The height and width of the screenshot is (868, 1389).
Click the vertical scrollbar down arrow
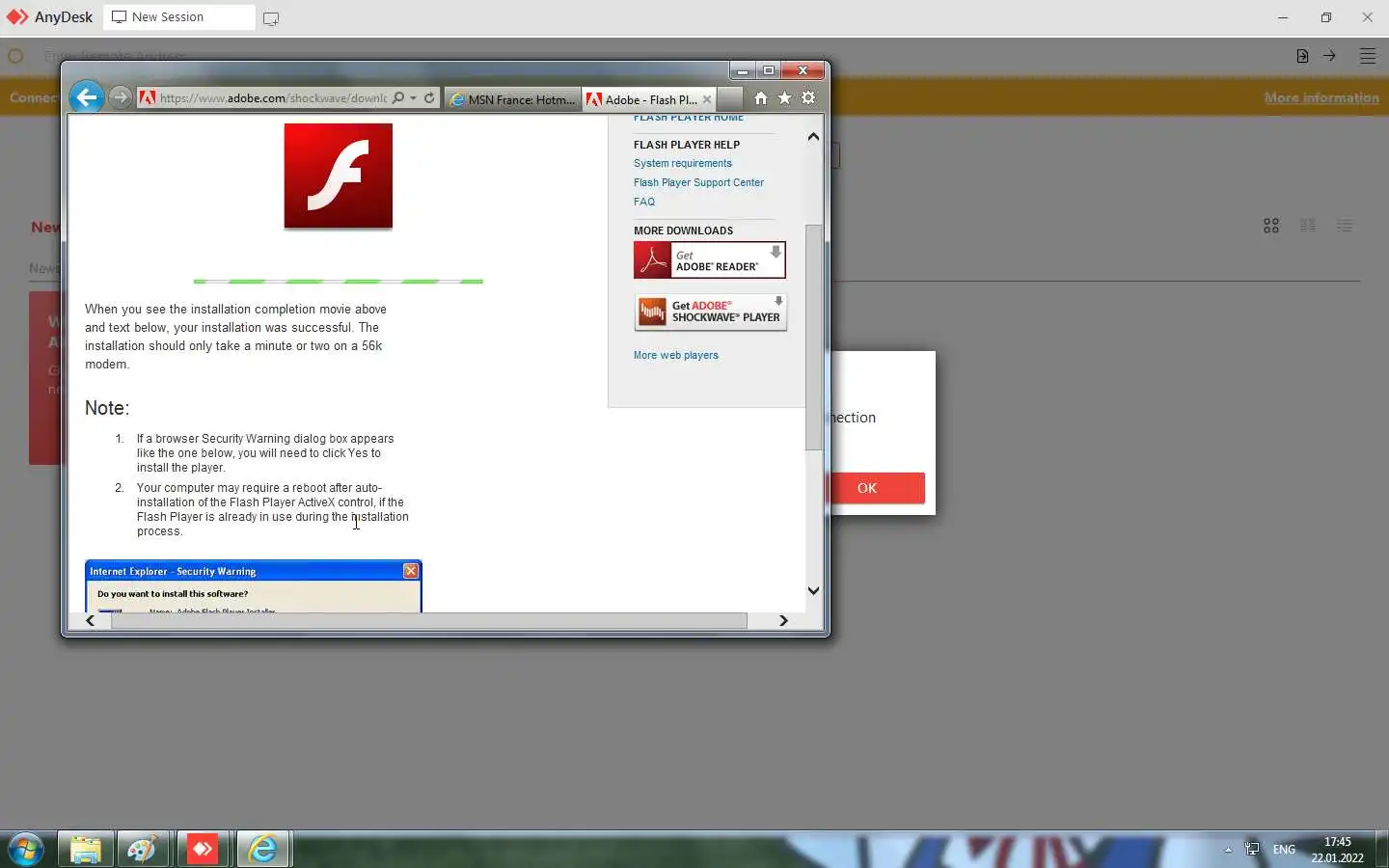point(813,590)
